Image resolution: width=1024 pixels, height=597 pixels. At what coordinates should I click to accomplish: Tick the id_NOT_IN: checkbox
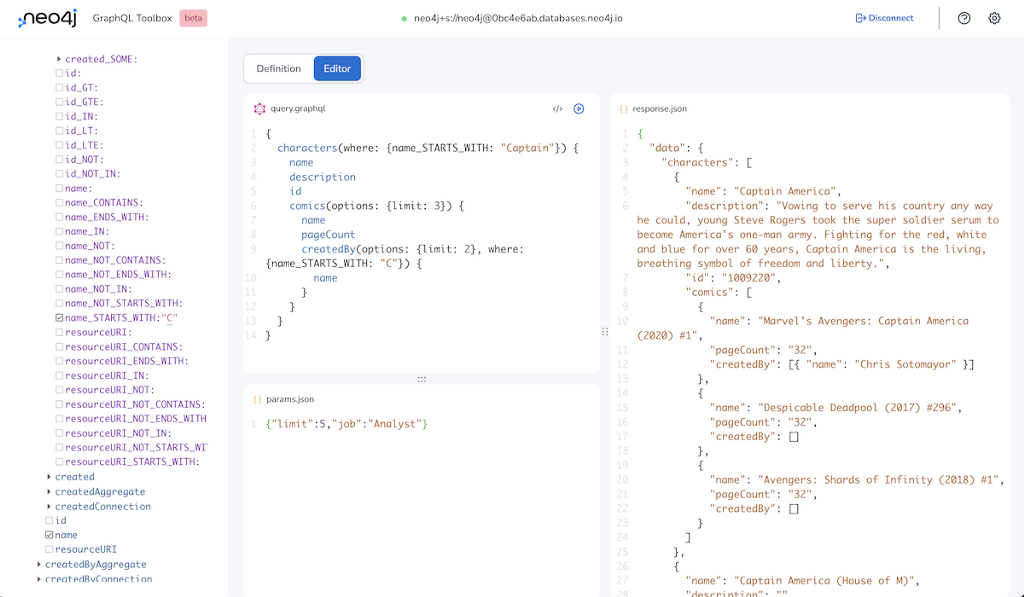click(59, 174)
